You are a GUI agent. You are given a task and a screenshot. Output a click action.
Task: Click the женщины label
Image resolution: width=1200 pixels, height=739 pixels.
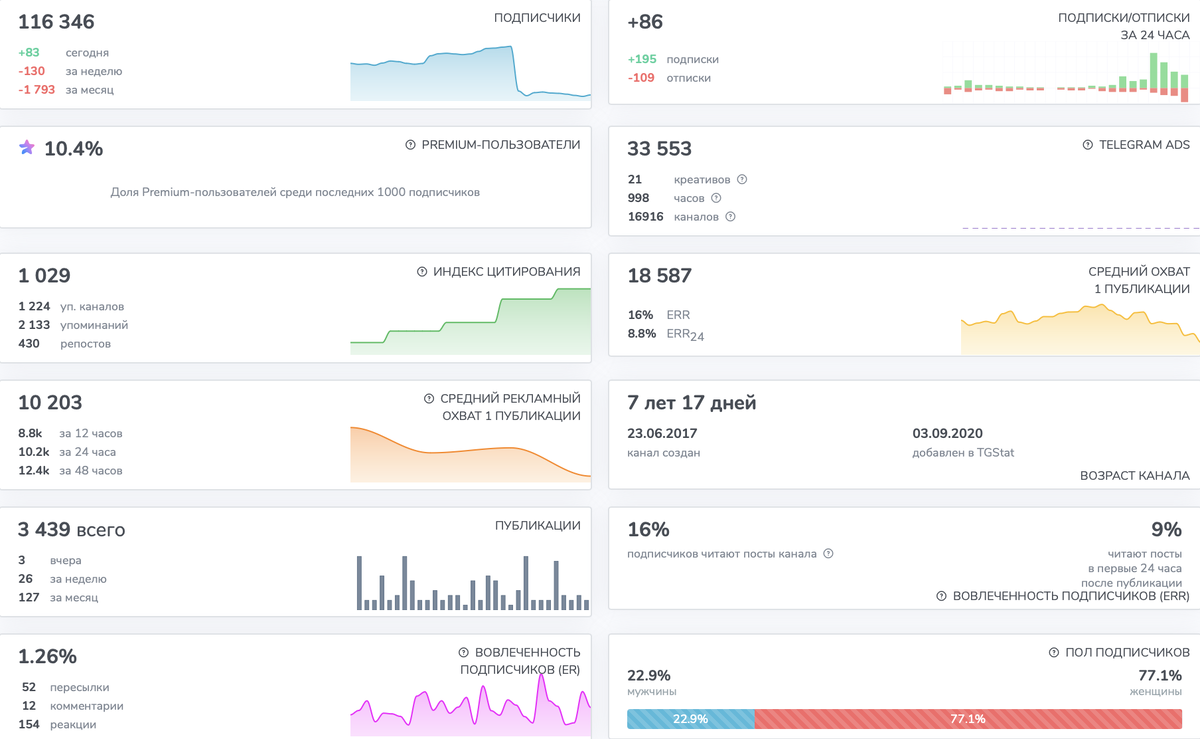[1154, 692]
